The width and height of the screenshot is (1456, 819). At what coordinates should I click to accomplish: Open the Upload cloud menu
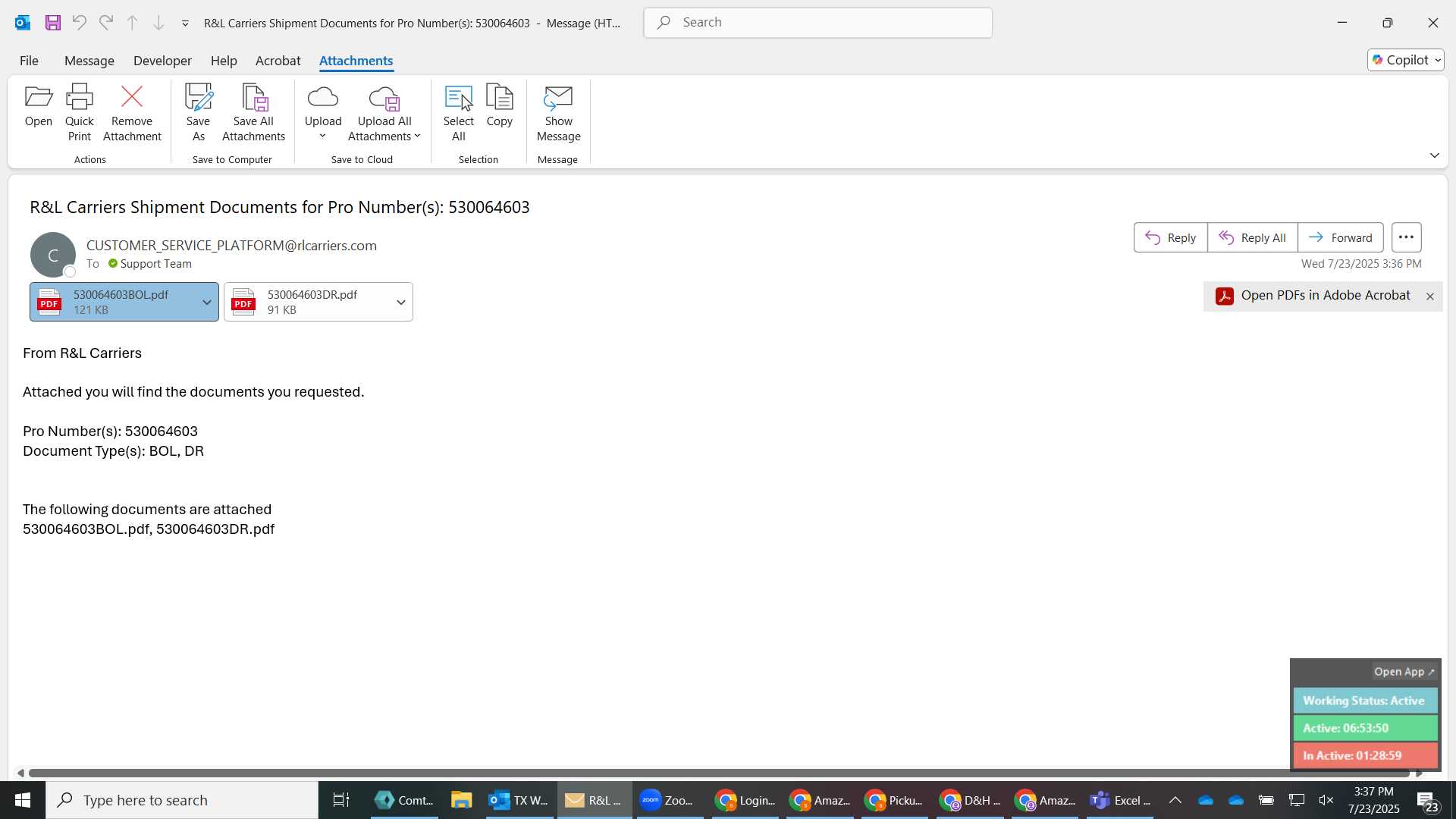tap(323, 113)
